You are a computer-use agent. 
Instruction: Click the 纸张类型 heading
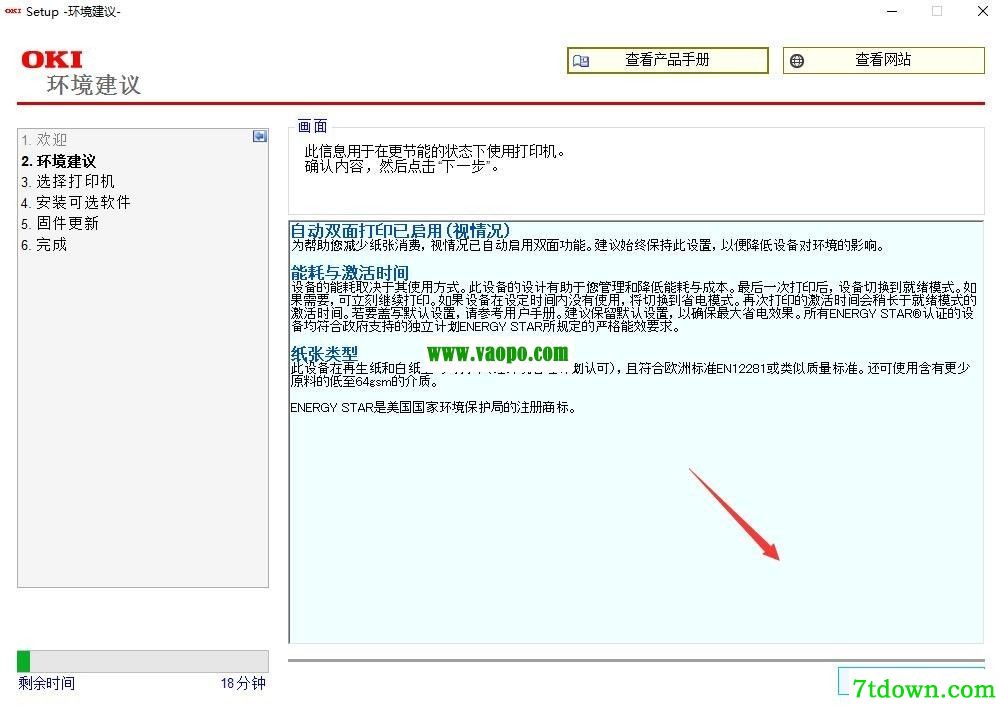click(x=324, y=353)
